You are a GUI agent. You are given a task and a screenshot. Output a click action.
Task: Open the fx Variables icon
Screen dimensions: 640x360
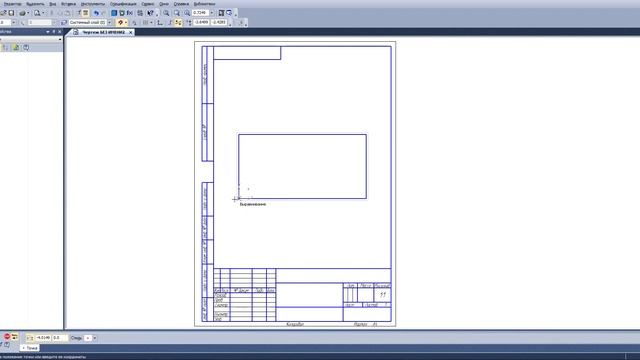tap(129, 13)
